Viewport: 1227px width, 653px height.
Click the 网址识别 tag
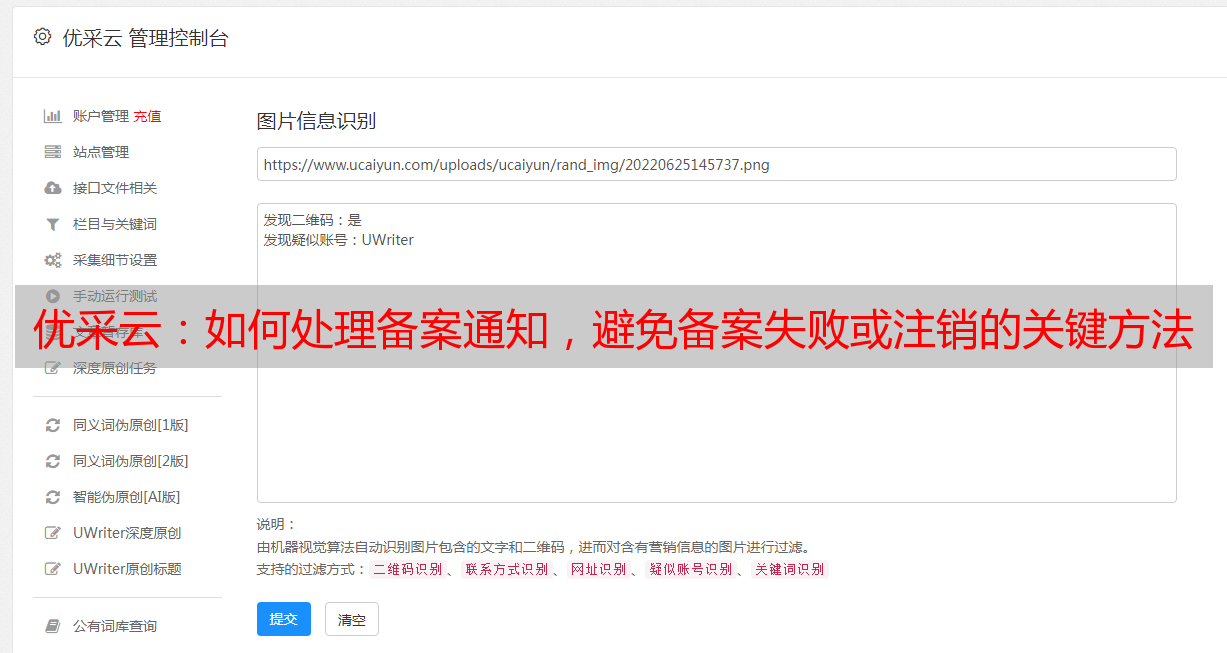coord(598,569)
